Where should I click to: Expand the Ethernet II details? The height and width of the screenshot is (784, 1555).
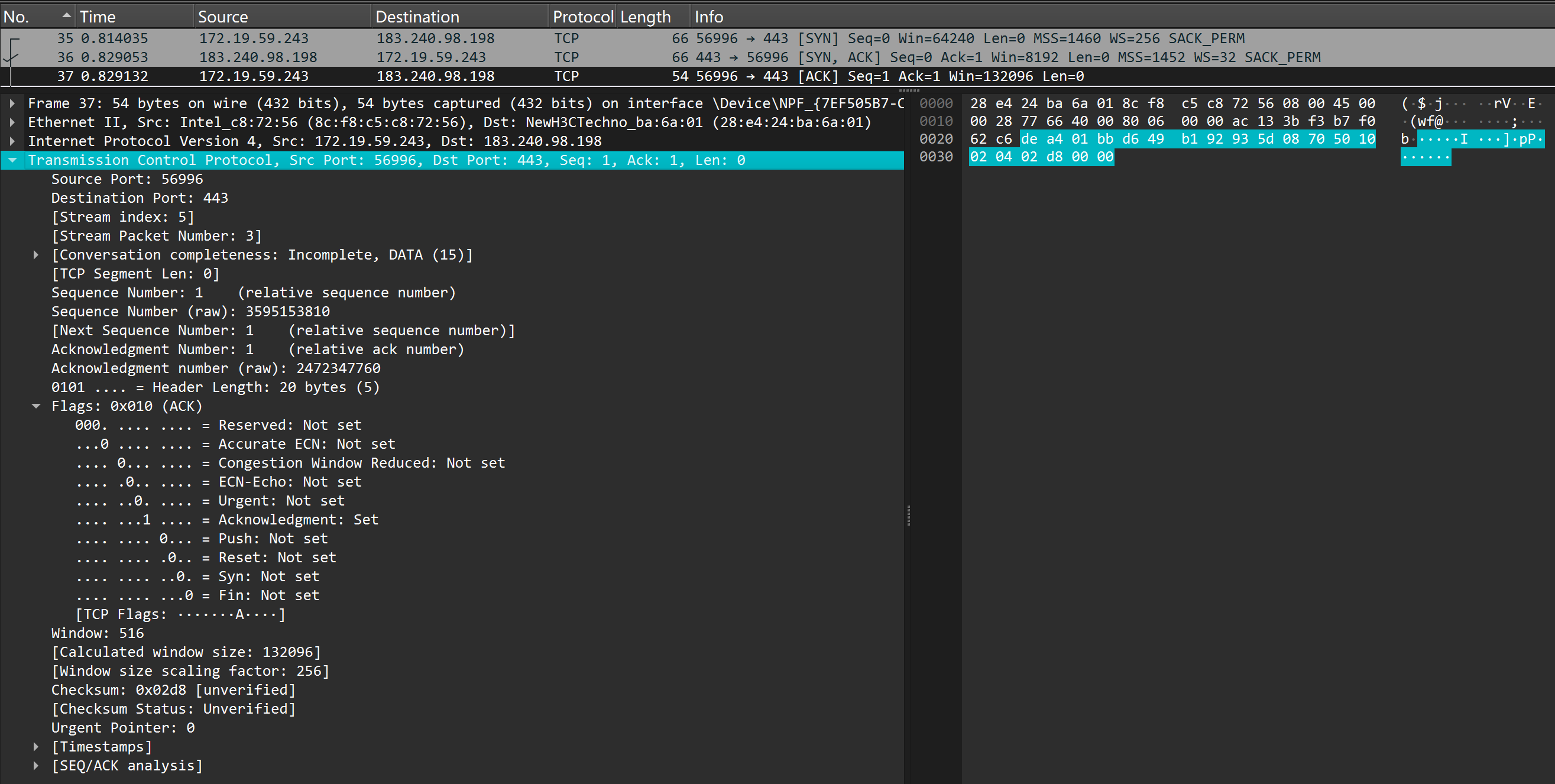pyautogui.click(x=12, y=122)
